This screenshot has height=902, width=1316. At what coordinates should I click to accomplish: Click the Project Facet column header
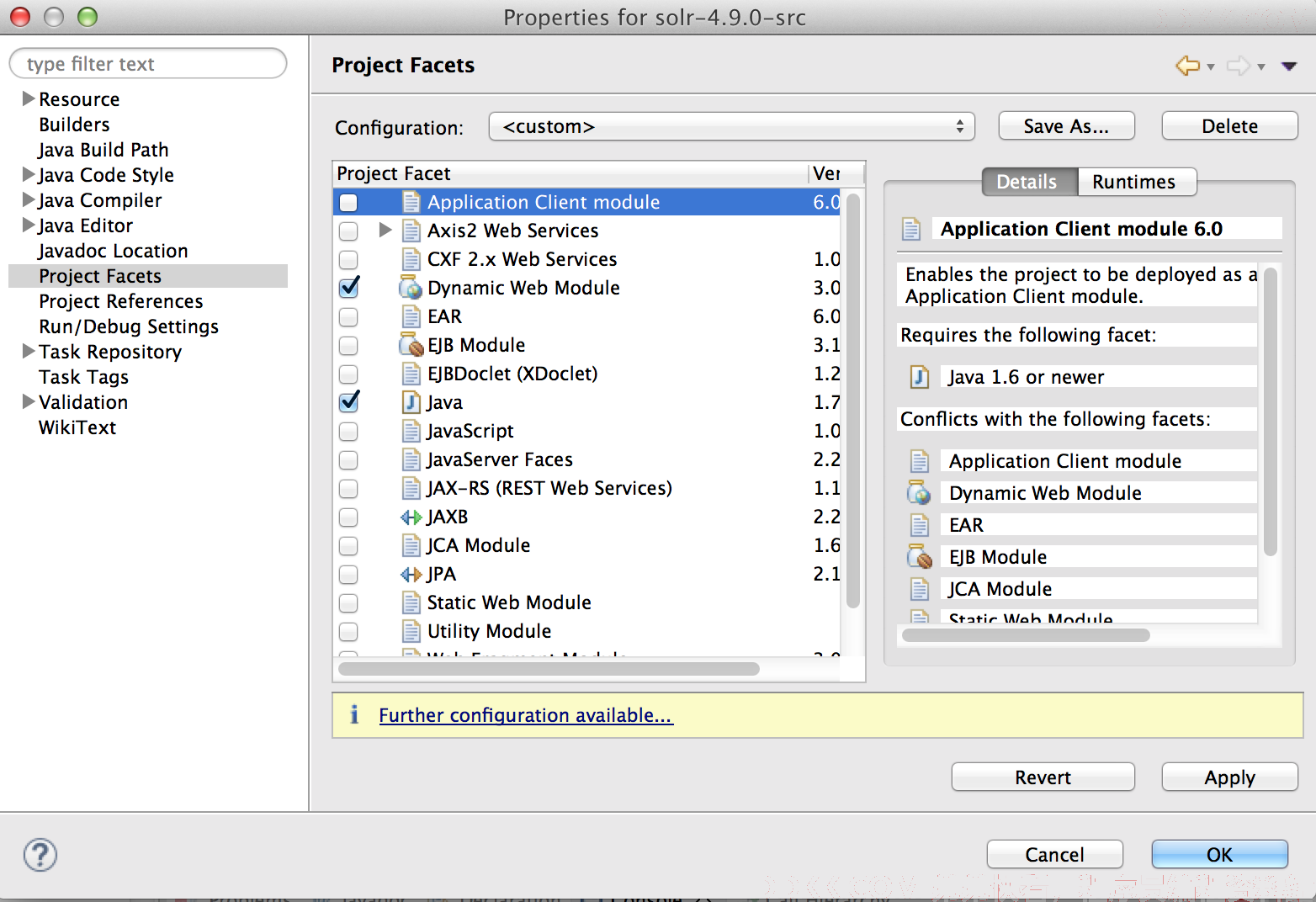tap(570, 173)
